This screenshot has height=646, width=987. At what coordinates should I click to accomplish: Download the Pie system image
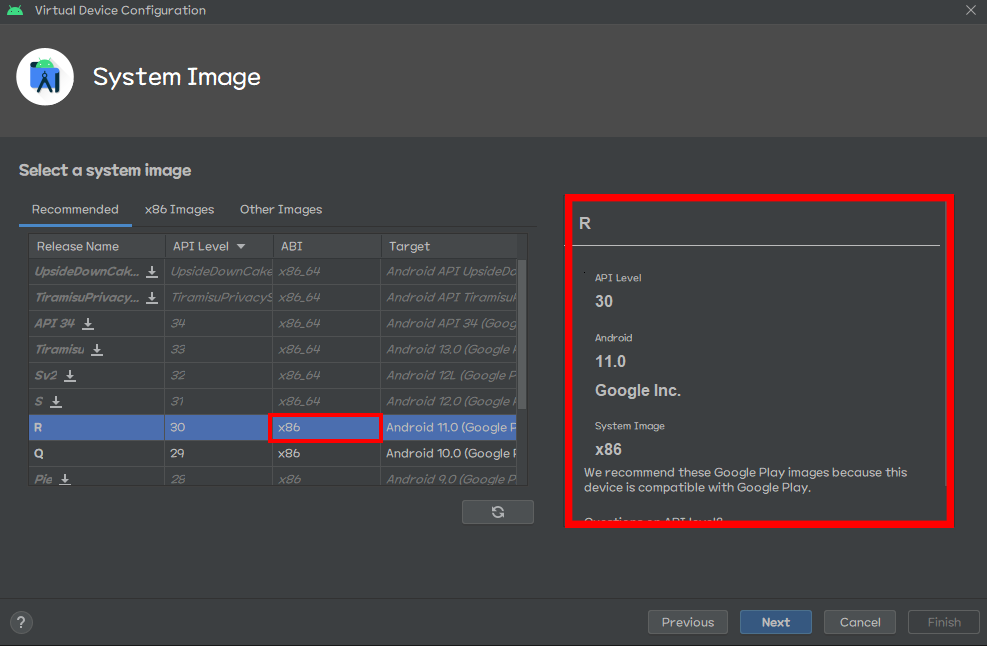tap(65, 479)
